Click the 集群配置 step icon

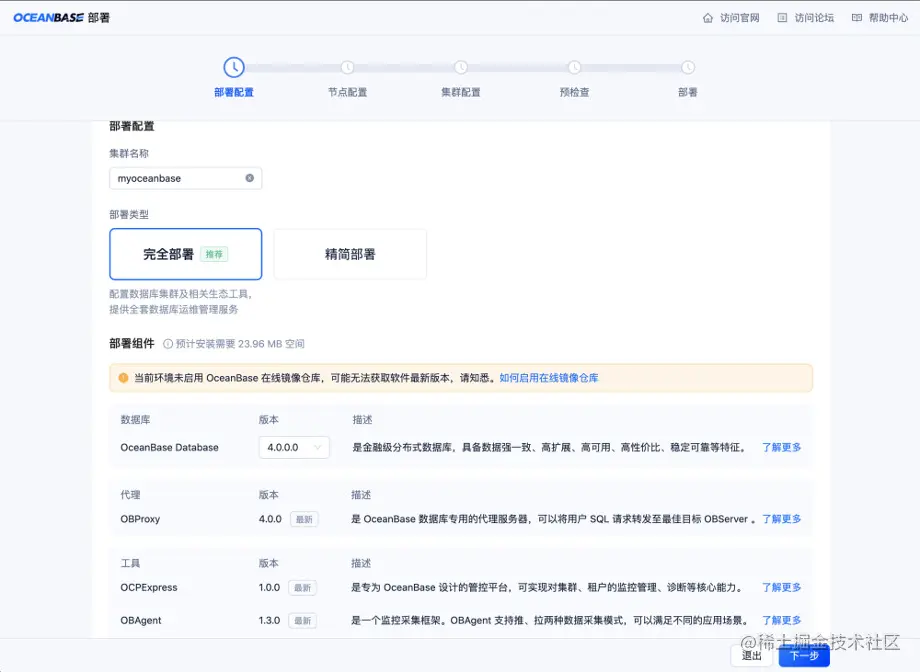(461, 67)
